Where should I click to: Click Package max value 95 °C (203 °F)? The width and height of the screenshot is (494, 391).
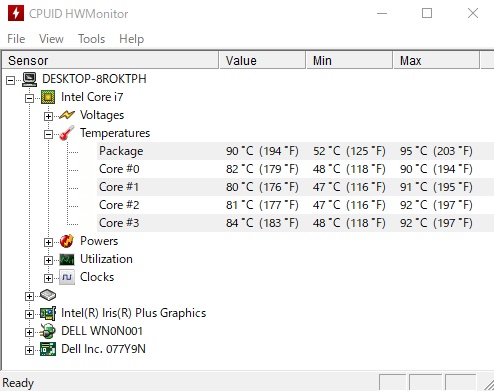436,151
